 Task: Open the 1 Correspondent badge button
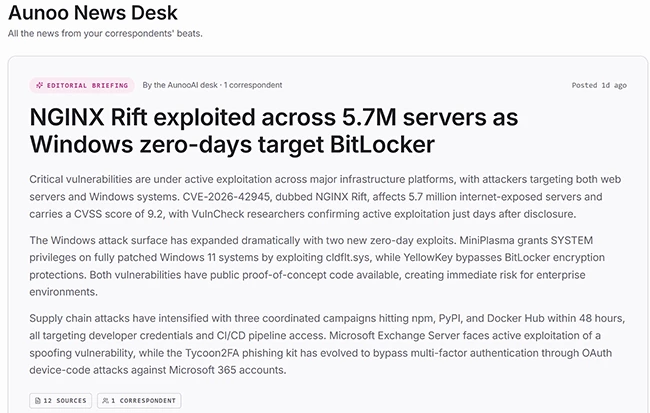tap(139, 401)
